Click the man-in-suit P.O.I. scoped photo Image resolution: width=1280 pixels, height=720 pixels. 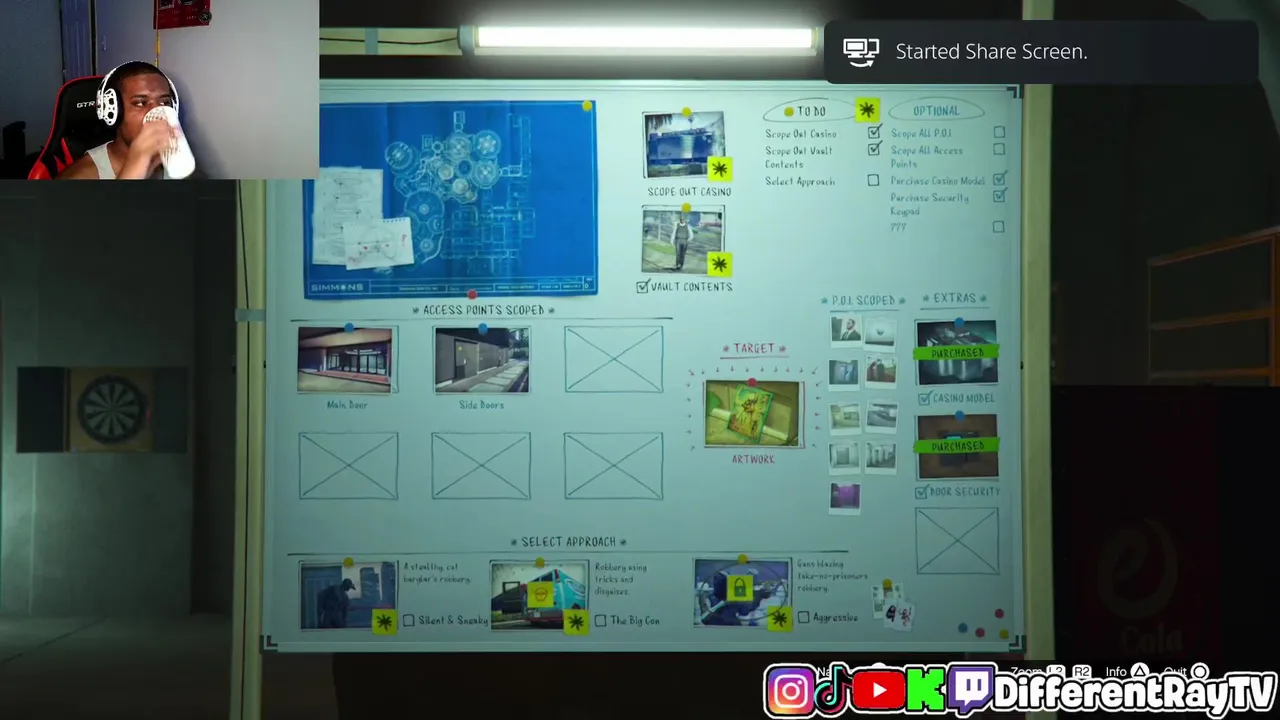[845, 330]
